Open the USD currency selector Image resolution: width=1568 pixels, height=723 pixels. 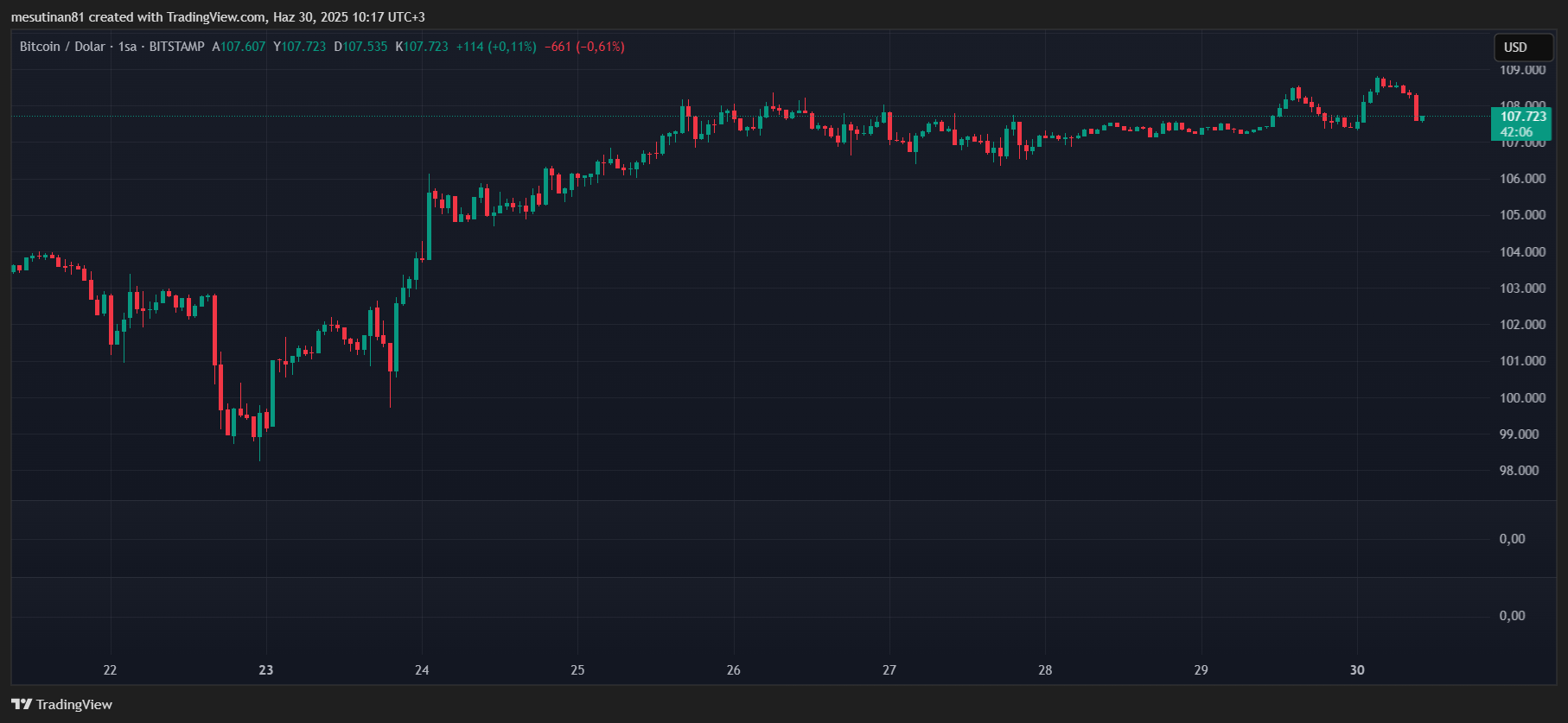[x=1523, y=48]
